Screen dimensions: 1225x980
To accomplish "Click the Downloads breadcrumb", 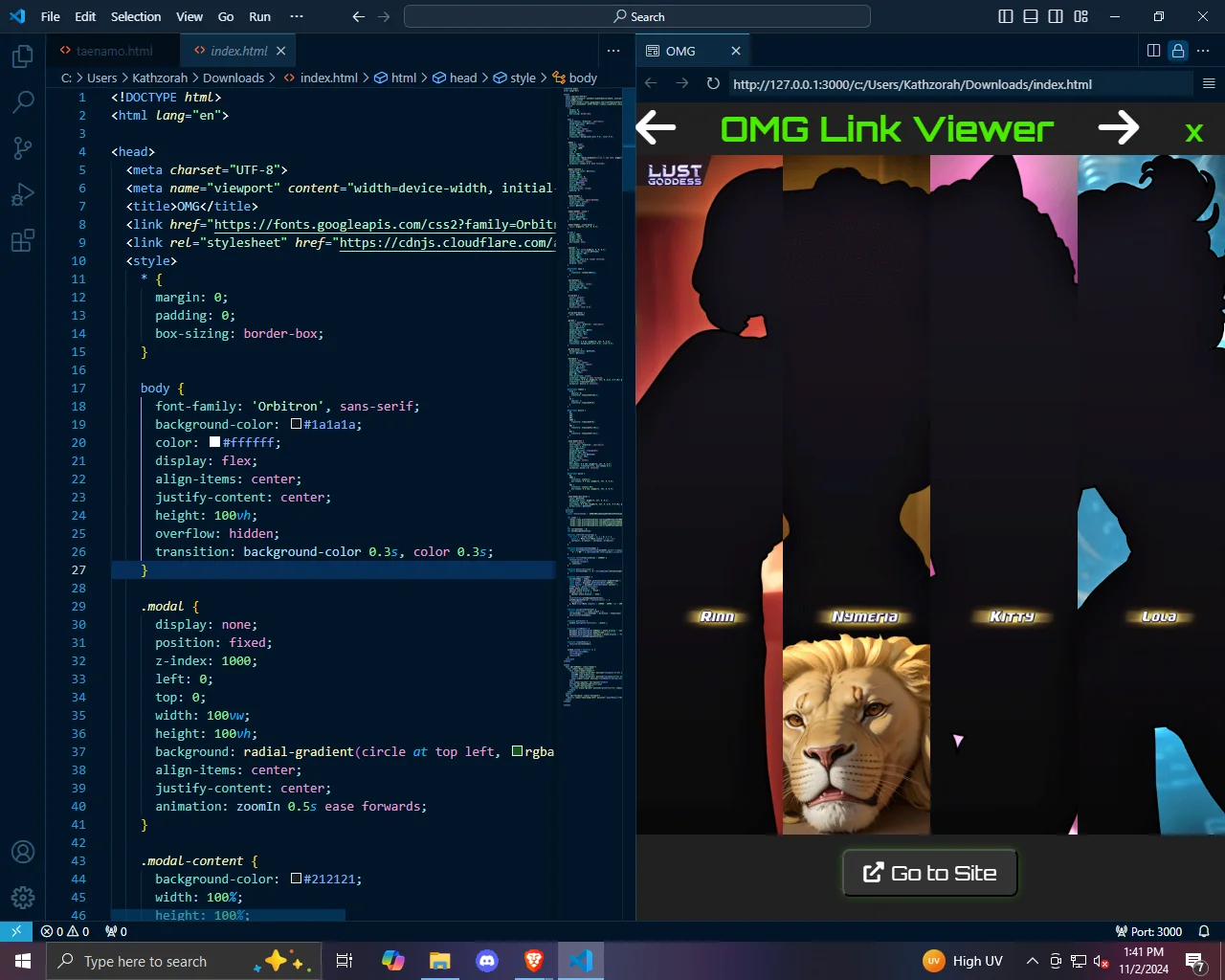I will point(234,78).
